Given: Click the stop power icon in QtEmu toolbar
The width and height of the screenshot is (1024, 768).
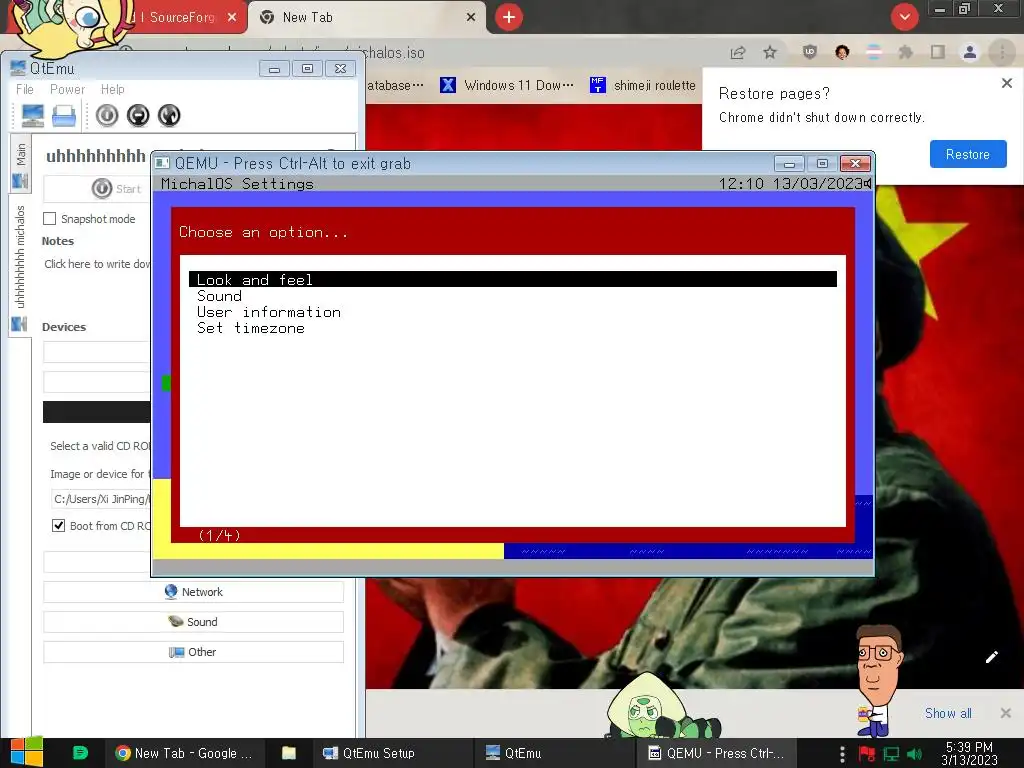Looking at the screenshot, I should [138, 116].
